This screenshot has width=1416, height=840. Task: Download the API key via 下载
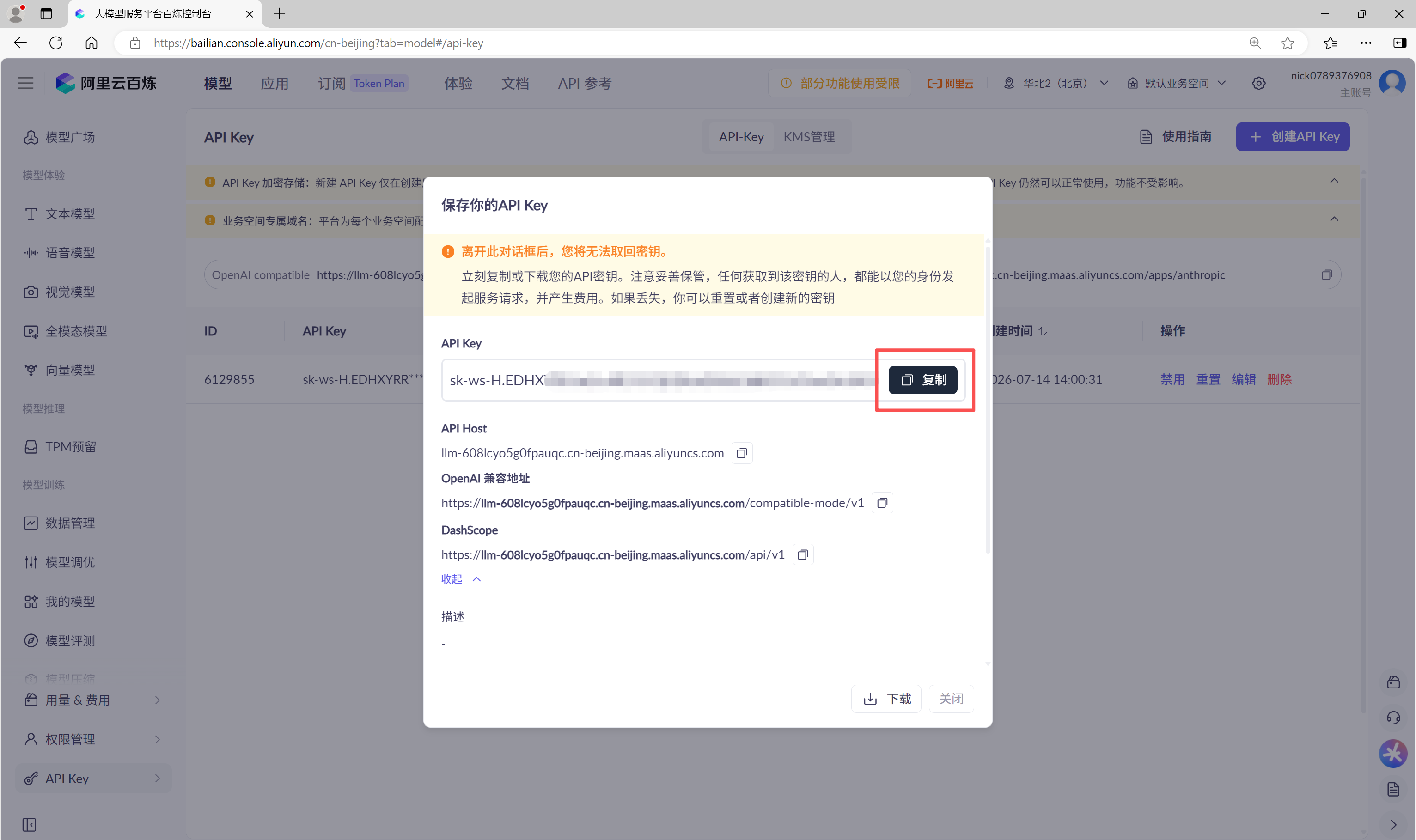coord(886,699)
